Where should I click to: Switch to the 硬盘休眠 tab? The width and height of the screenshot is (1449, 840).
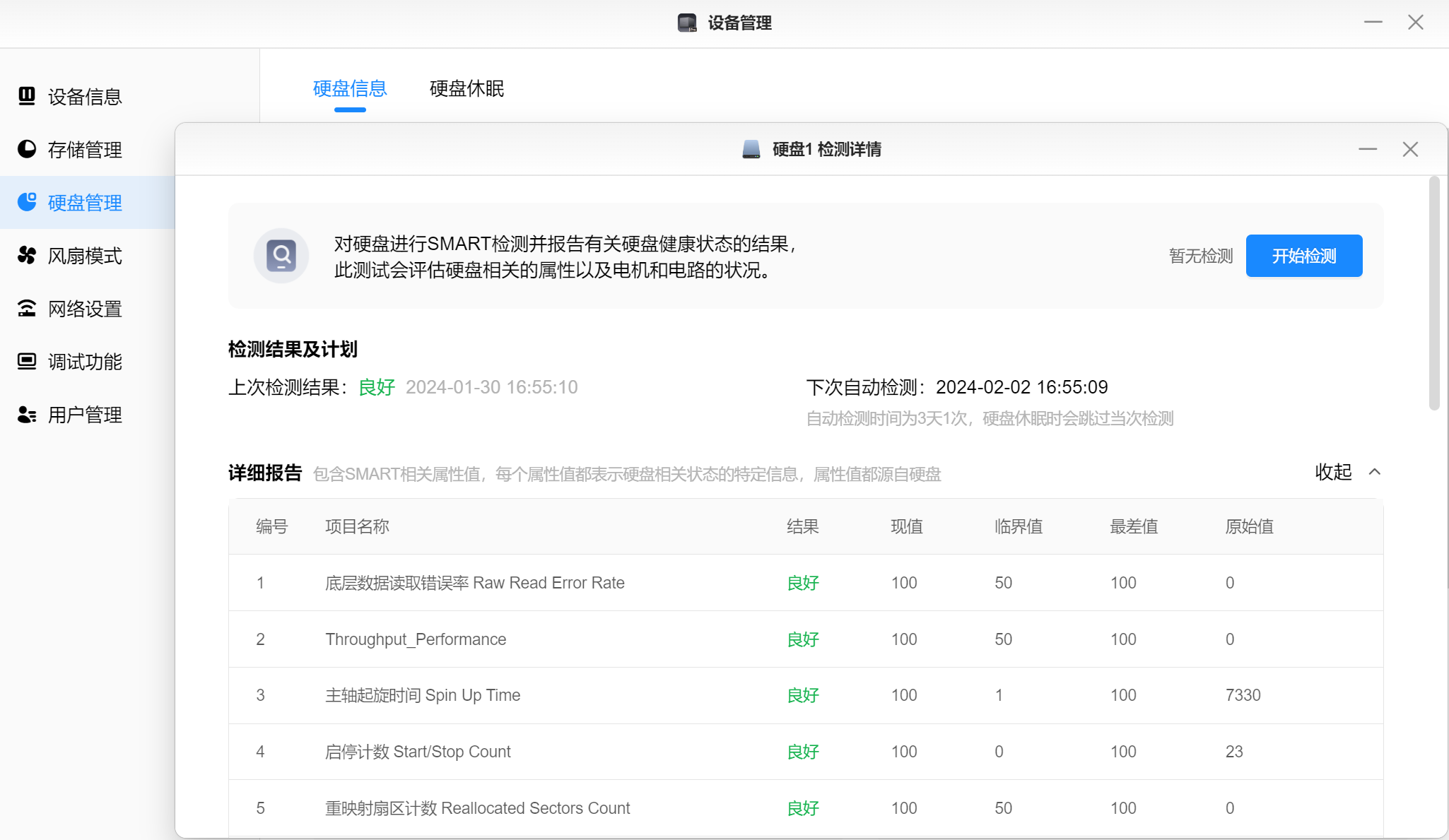[x=467, y=88]
